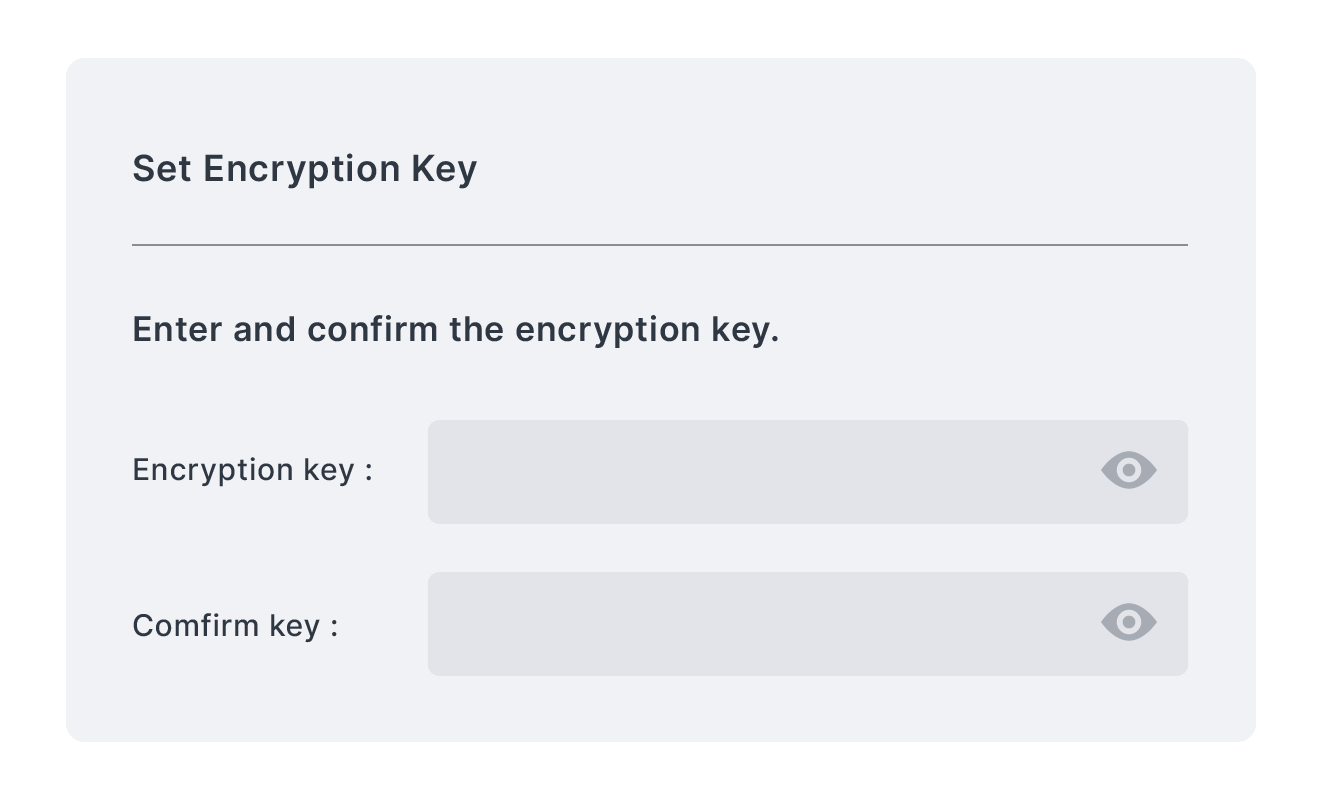Focus the Encryption key input field
Image resolution: width=1320 pixels, height=800 pixels.
point(760,471)
